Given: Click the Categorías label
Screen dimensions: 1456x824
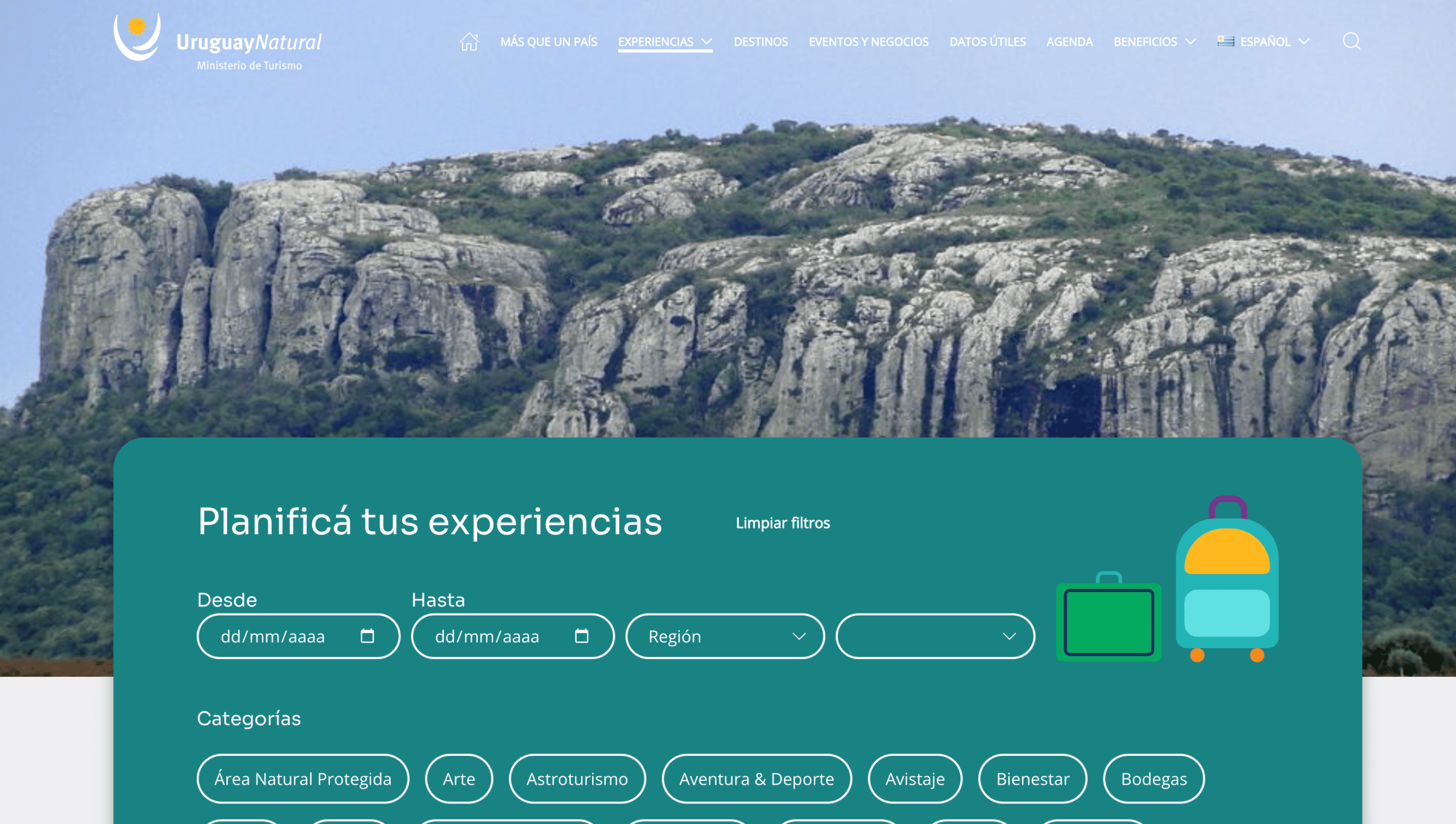Looking at the screenshot, I should pos(249,718).
